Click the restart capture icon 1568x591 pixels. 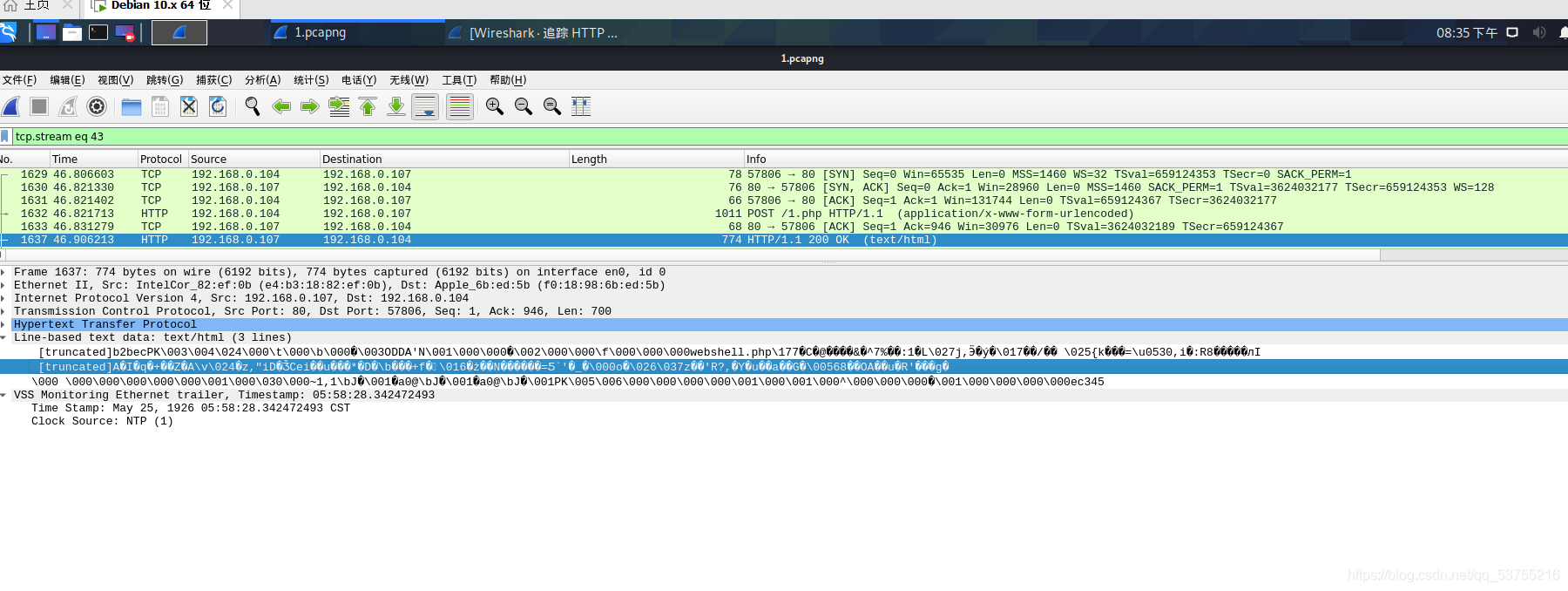pos(68,106)
